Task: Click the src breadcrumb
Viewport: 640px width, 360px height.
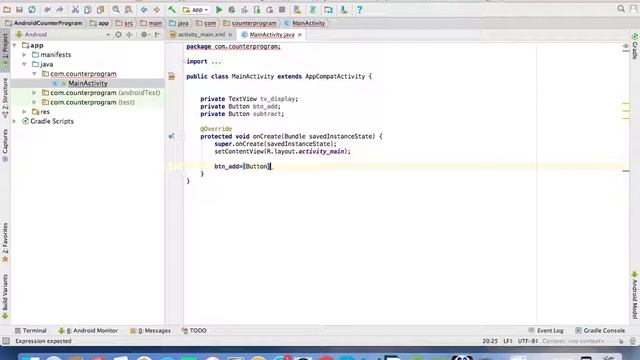Action: (x=124, y=23)
